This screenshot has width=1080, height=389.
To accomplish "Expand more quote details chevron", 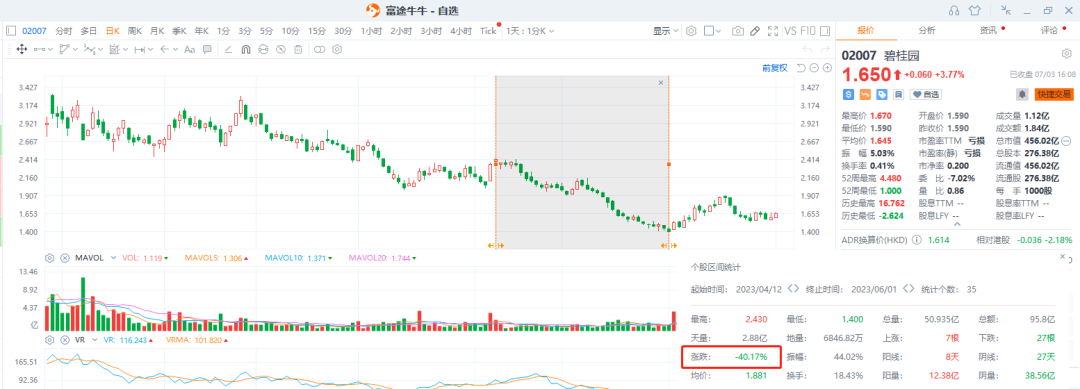I will coord(956,224).
